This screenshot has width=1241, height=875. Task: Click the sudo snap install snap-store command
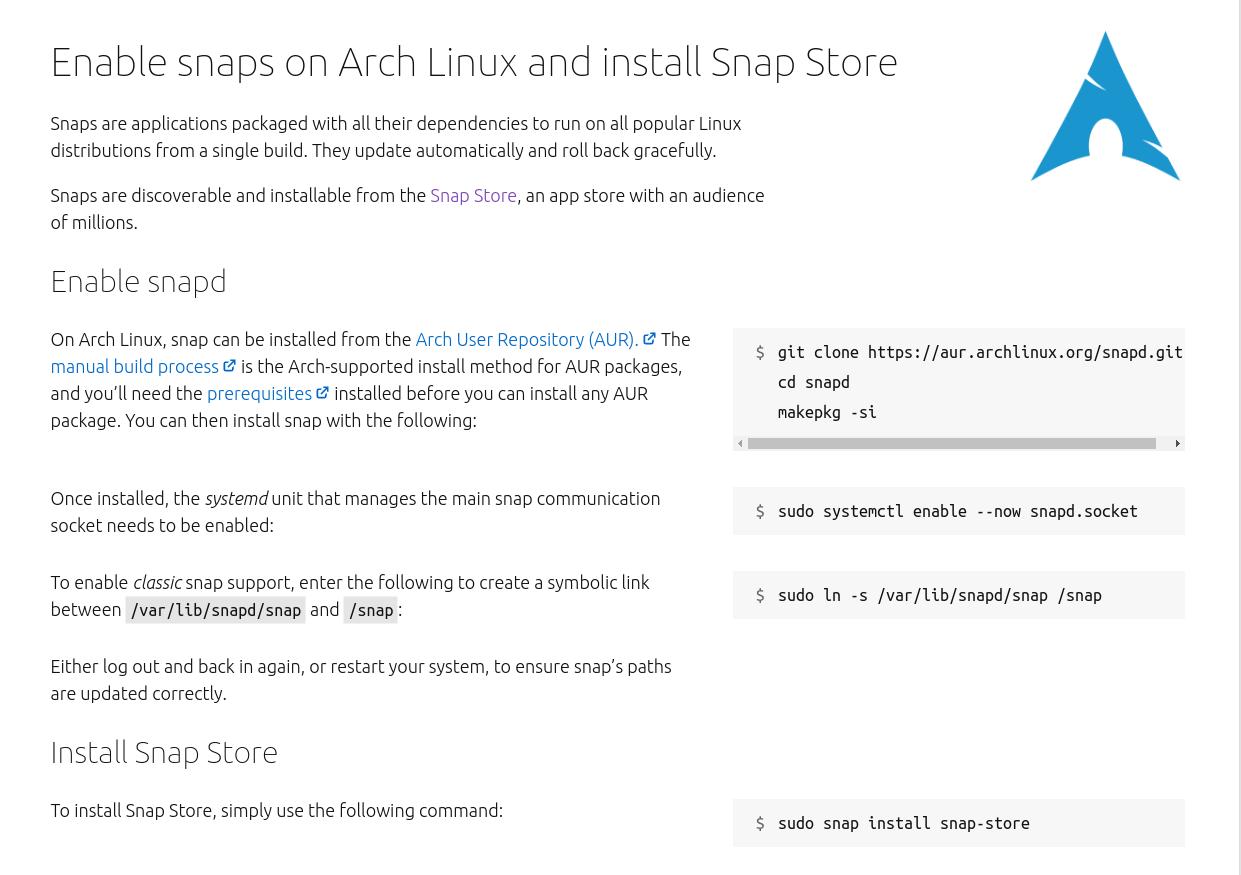903,823
